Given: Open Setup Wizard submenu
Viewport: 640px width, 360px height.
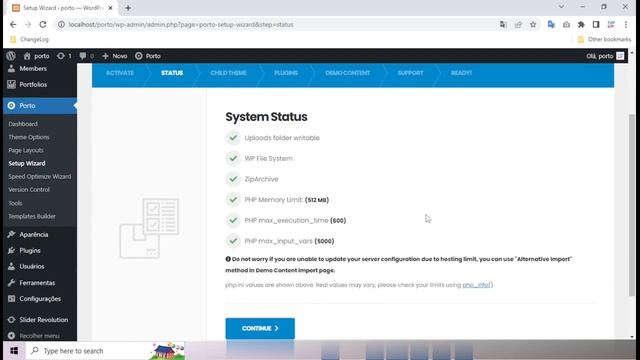Looking at the screenshot, I should pos(27,163).
